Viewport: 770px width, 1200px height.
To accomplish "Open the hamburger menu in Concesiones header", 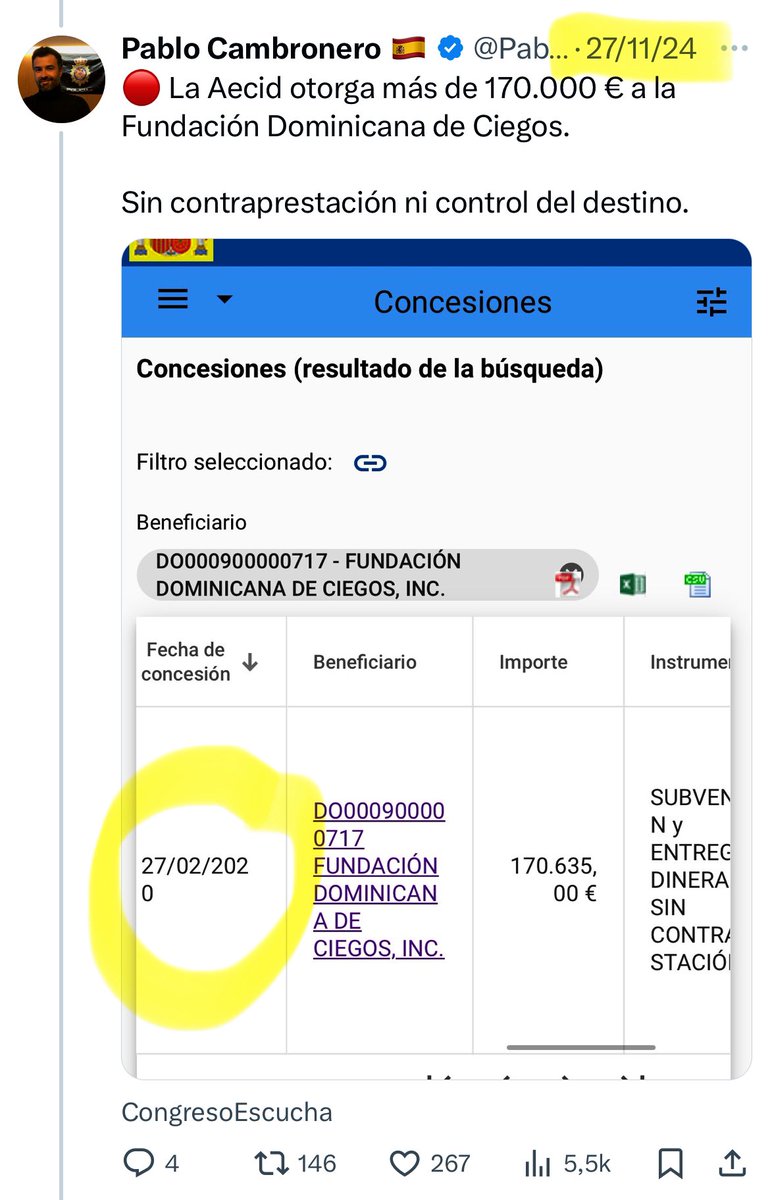I will point(174,300).
